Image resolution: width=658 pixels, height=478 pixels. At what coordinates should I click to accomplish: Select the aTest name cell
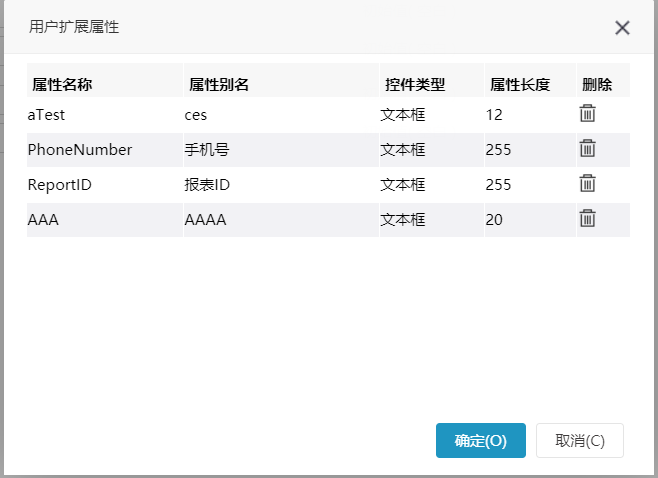(x=105, y=115)
